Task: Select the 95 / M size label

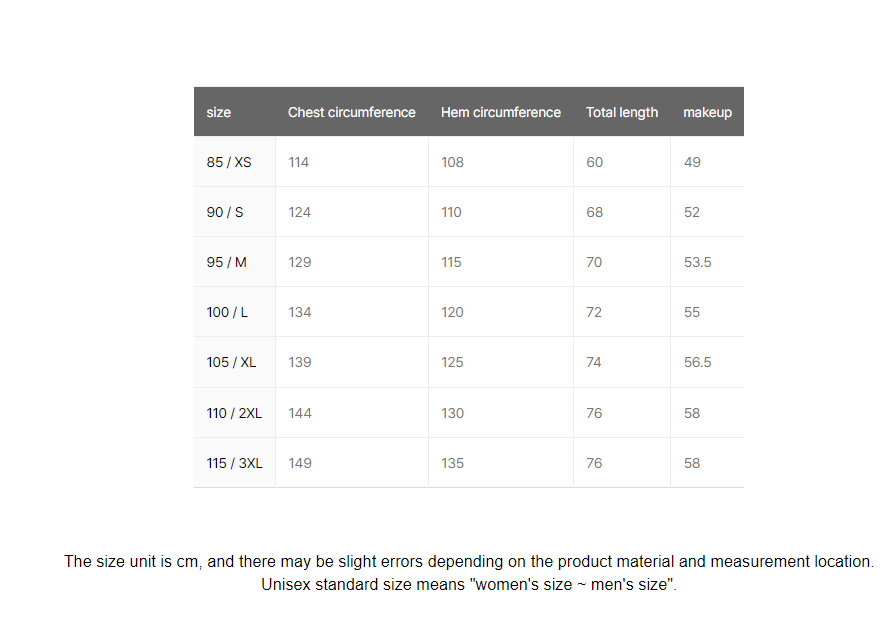Action: (x=226, y=262)
